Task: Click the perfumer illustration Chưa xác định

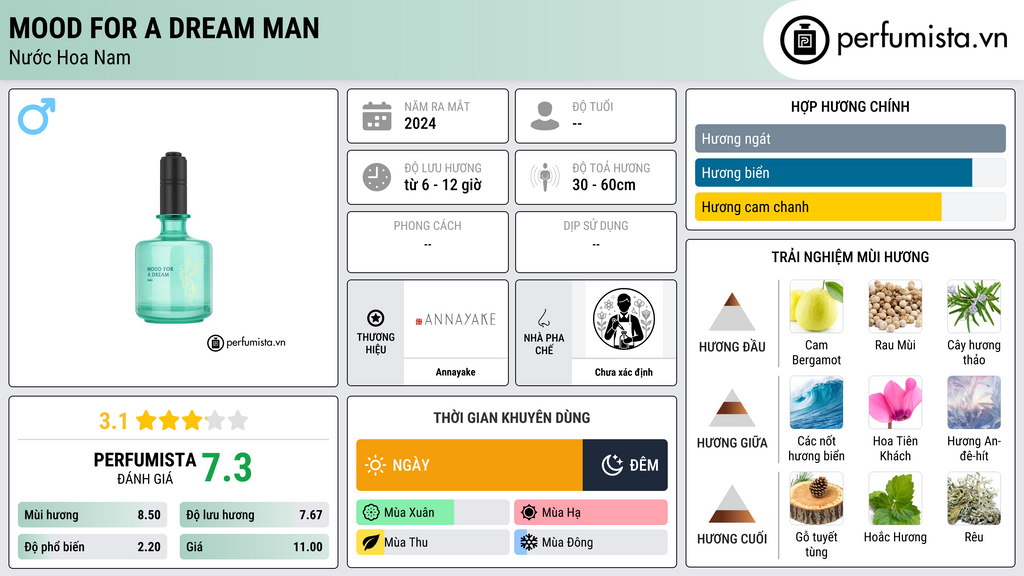Action: tap(624, 319)
